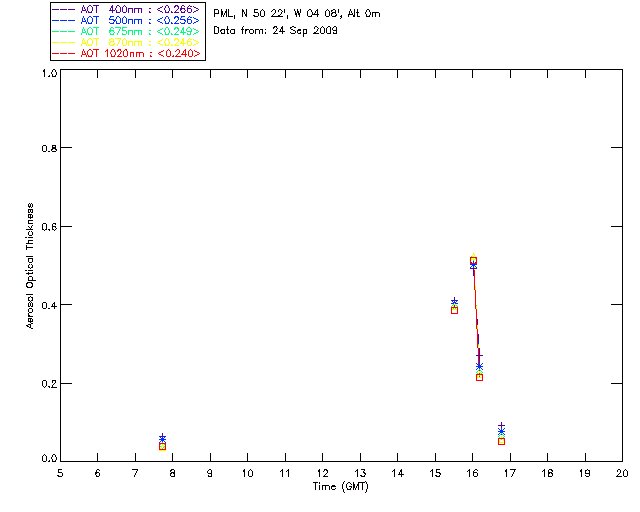
Task: Click the x-axis tick label 17
Action: (x=510, y=473)
